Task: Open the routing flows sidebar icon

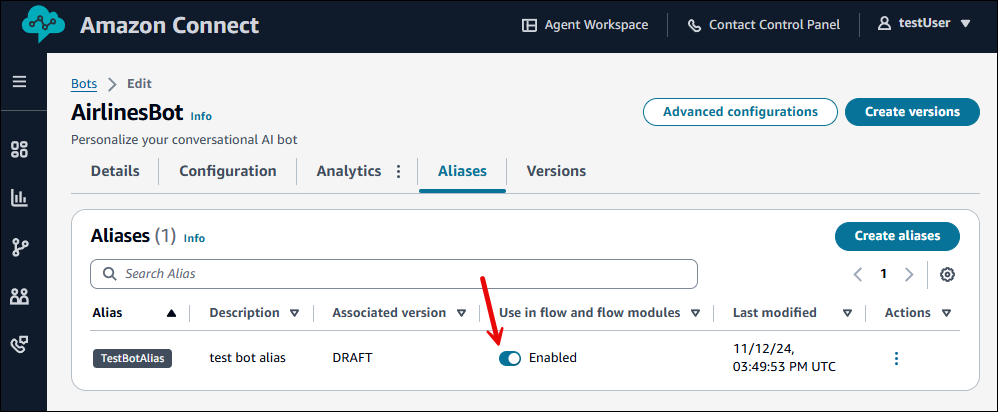Action: (x=19, y=247)
